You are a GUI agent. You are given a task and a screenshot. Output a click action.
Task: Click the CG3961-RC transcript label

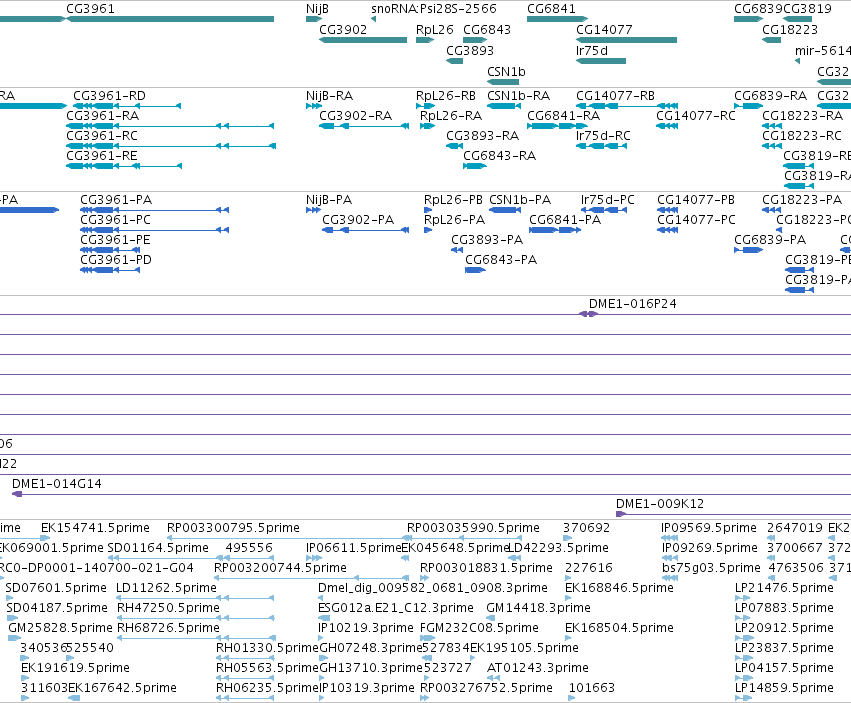pos(102,136)
